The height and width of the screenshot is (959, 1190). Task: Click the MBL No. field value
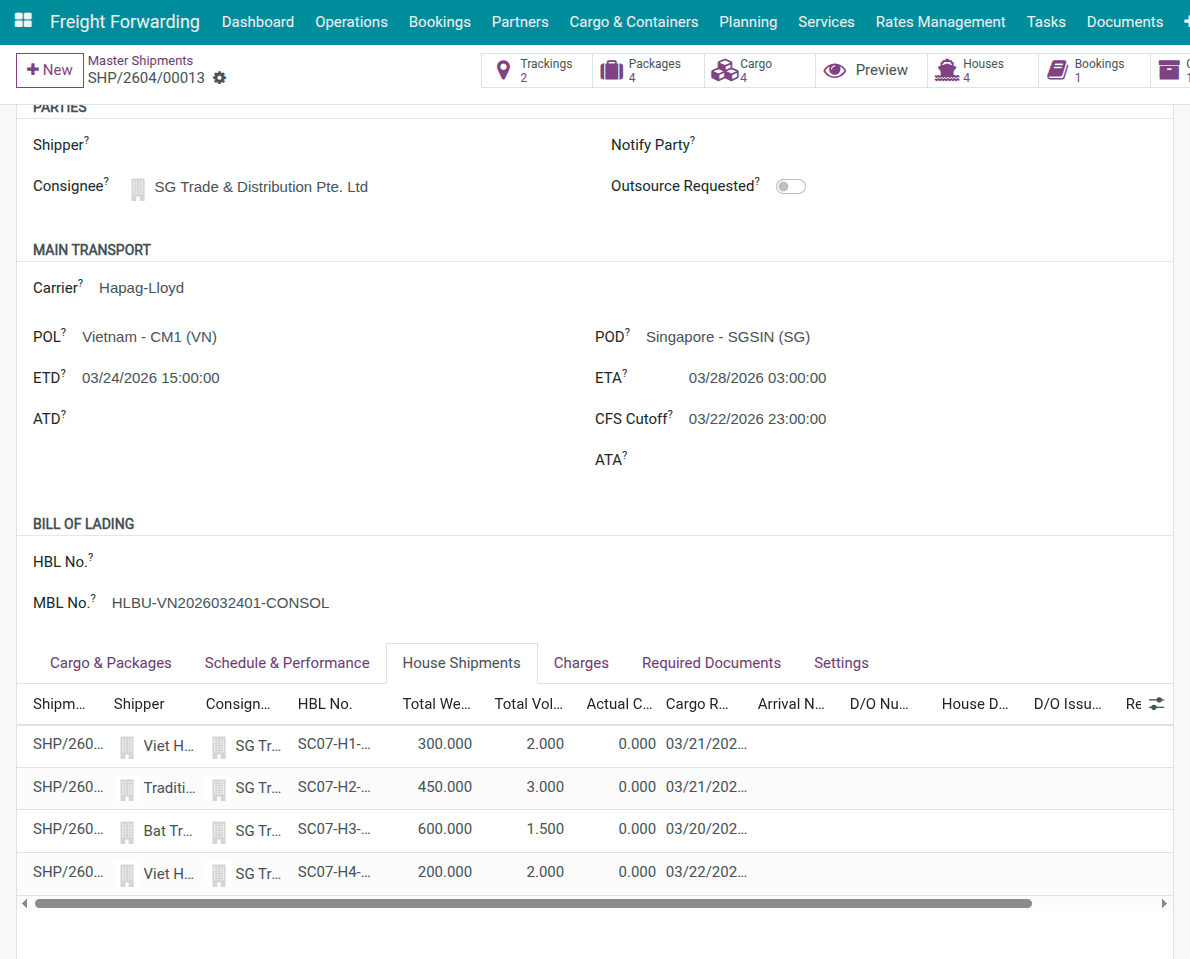[220, 603]
